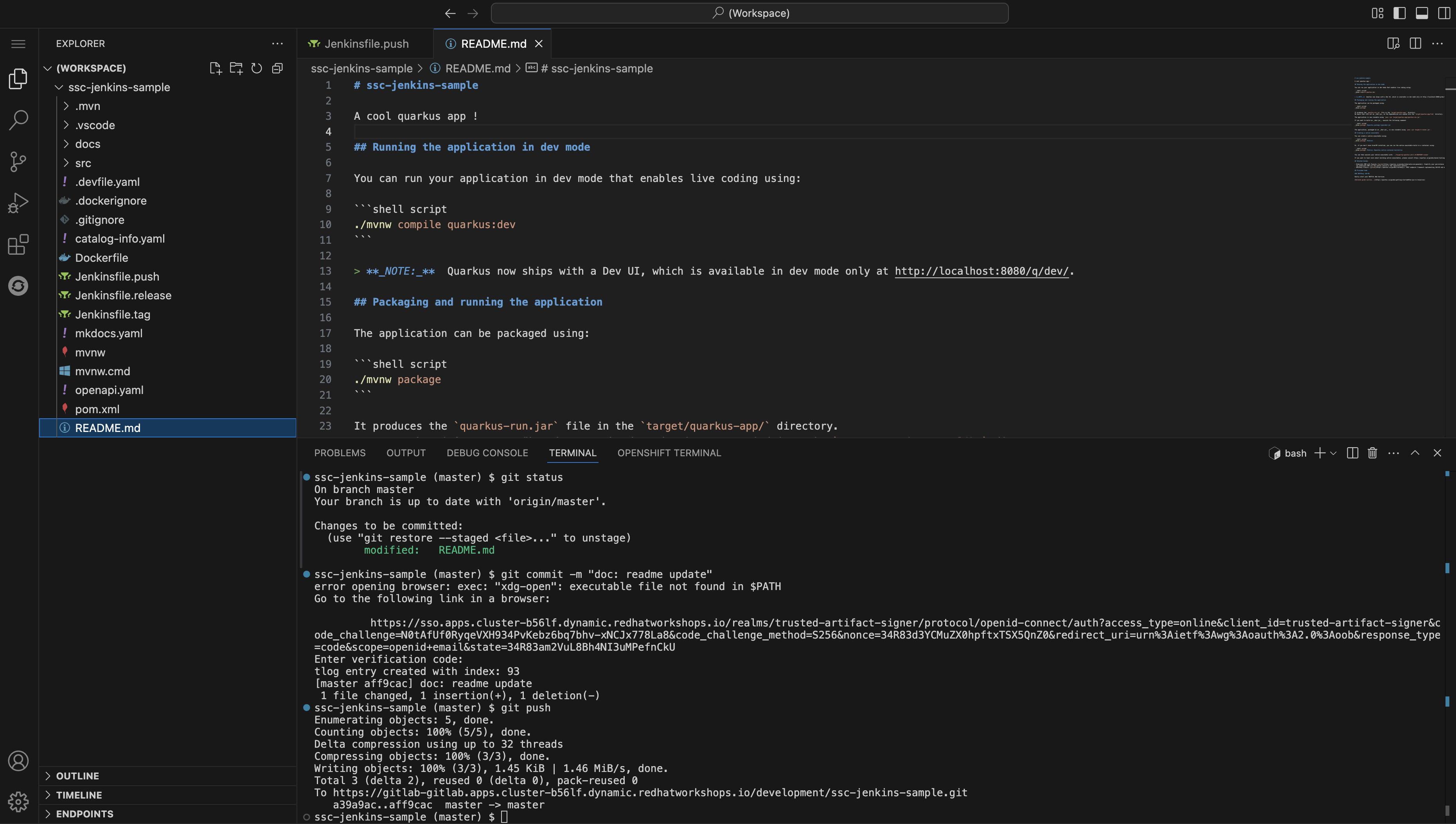Toggle the primary sidebar visibility
This screenshot has height=824, width=1456.
(x=1399, y=13)
